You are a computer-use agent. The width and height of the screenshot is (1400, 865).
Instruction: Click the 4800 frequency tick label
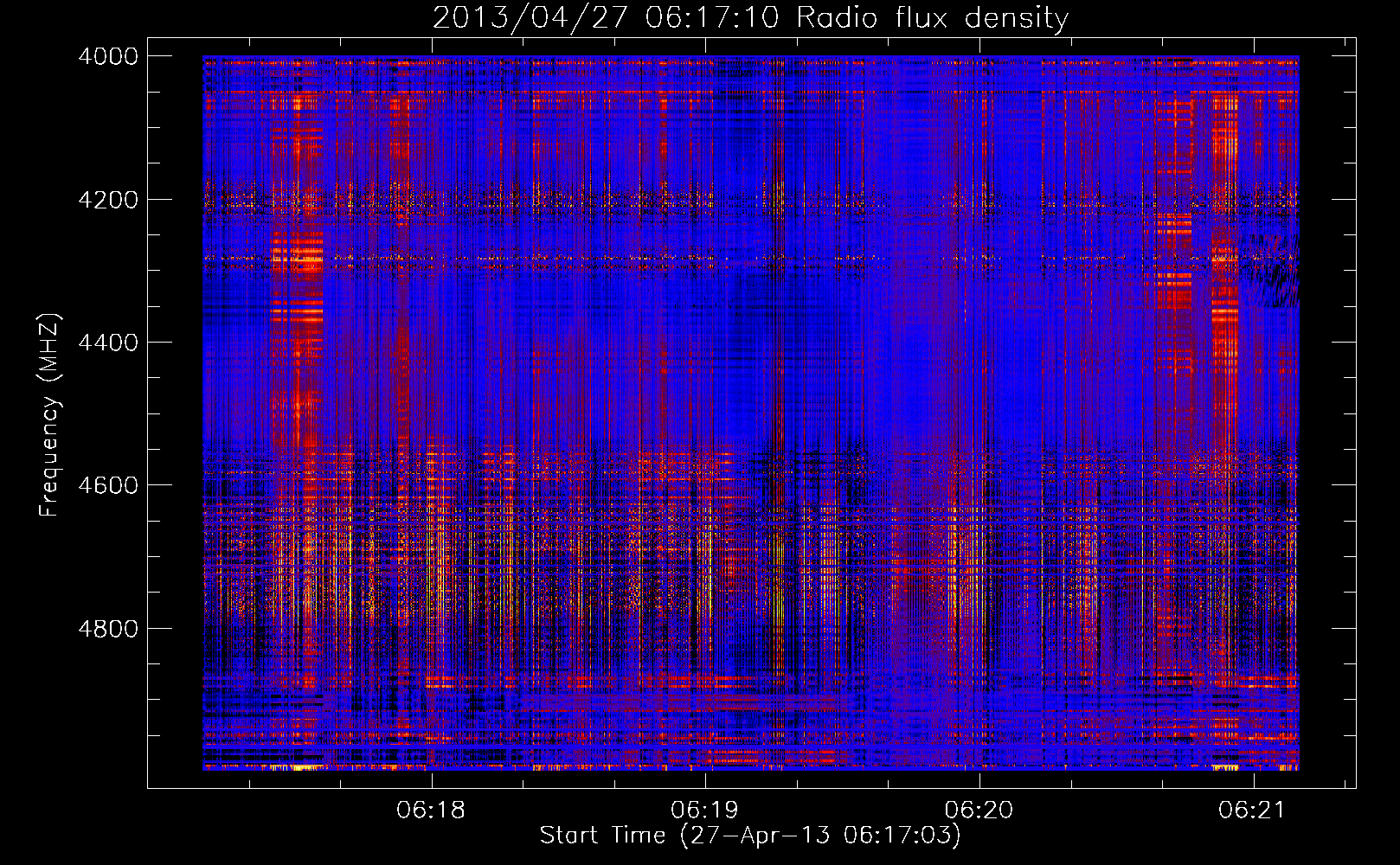(x=108, y=629)
